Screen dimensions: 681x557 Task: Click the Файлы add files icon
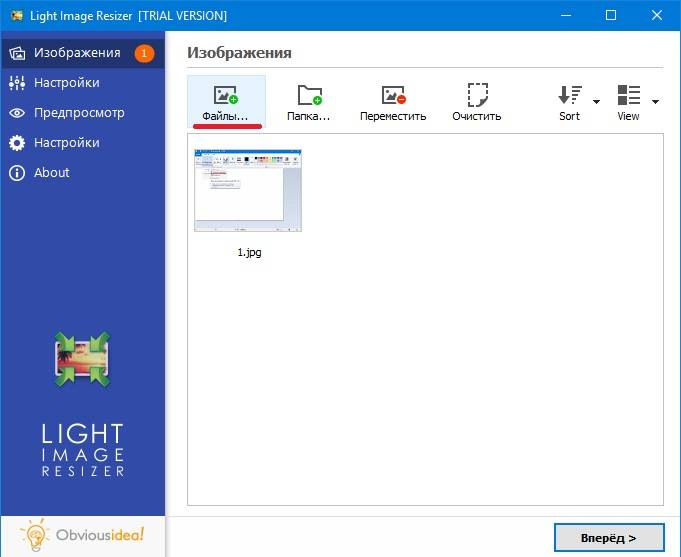pos(225,96)
